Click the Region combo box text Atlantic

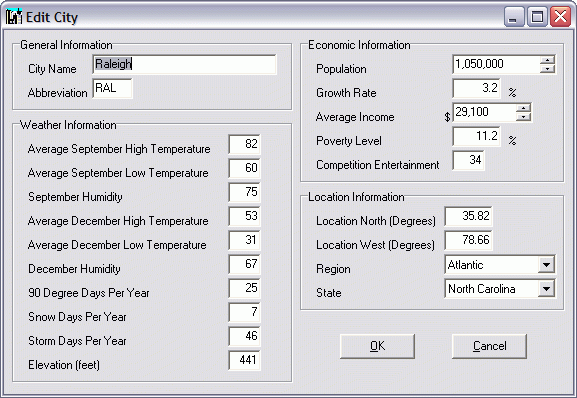click(466, 265)
